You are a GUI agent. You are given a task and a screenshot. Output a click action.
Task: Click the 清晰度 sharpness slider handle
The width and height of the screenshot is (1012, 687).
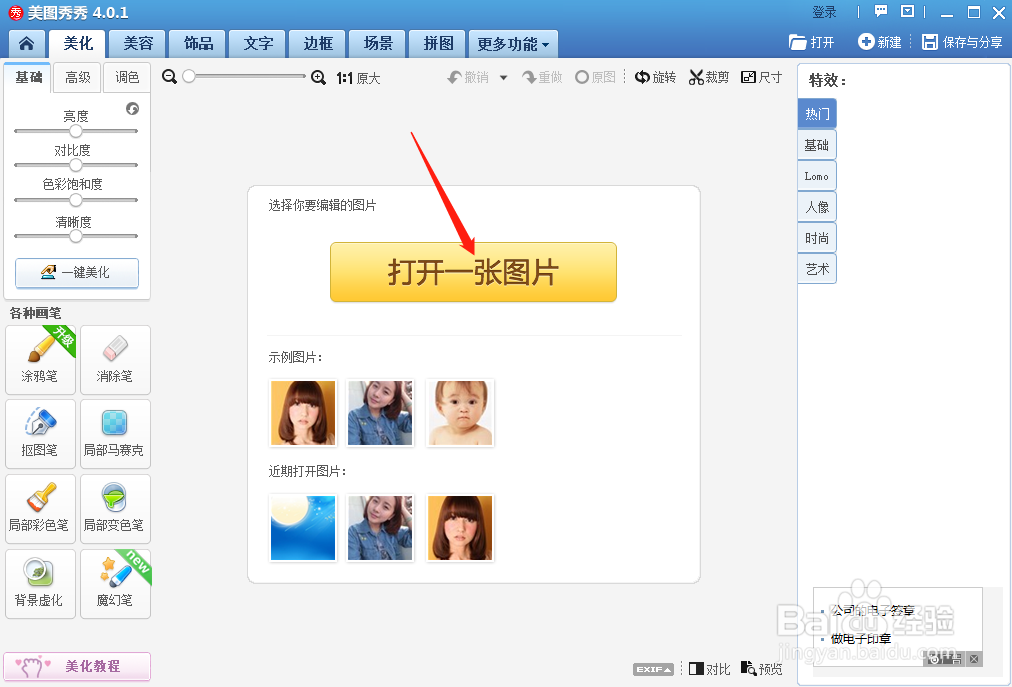point(76,236)
